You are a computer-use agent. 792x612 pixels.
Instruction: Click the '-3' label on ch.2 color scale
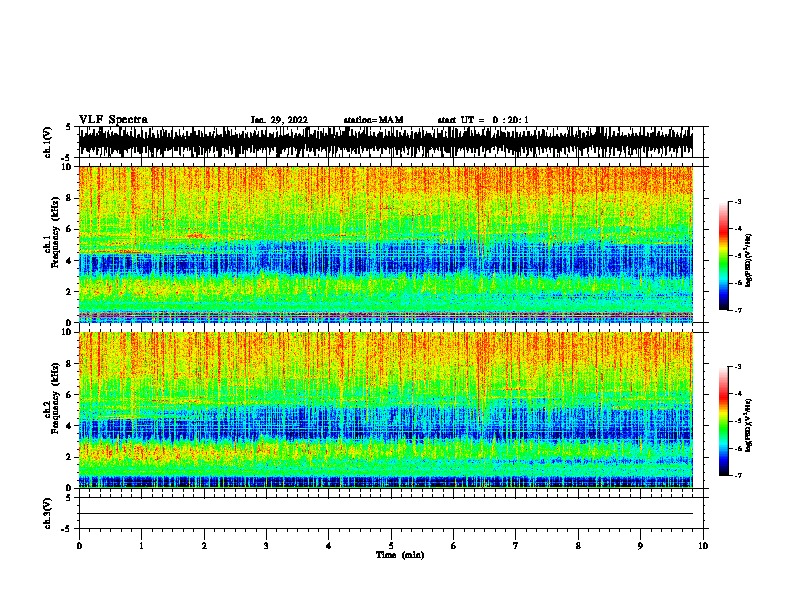coord(738,367)
